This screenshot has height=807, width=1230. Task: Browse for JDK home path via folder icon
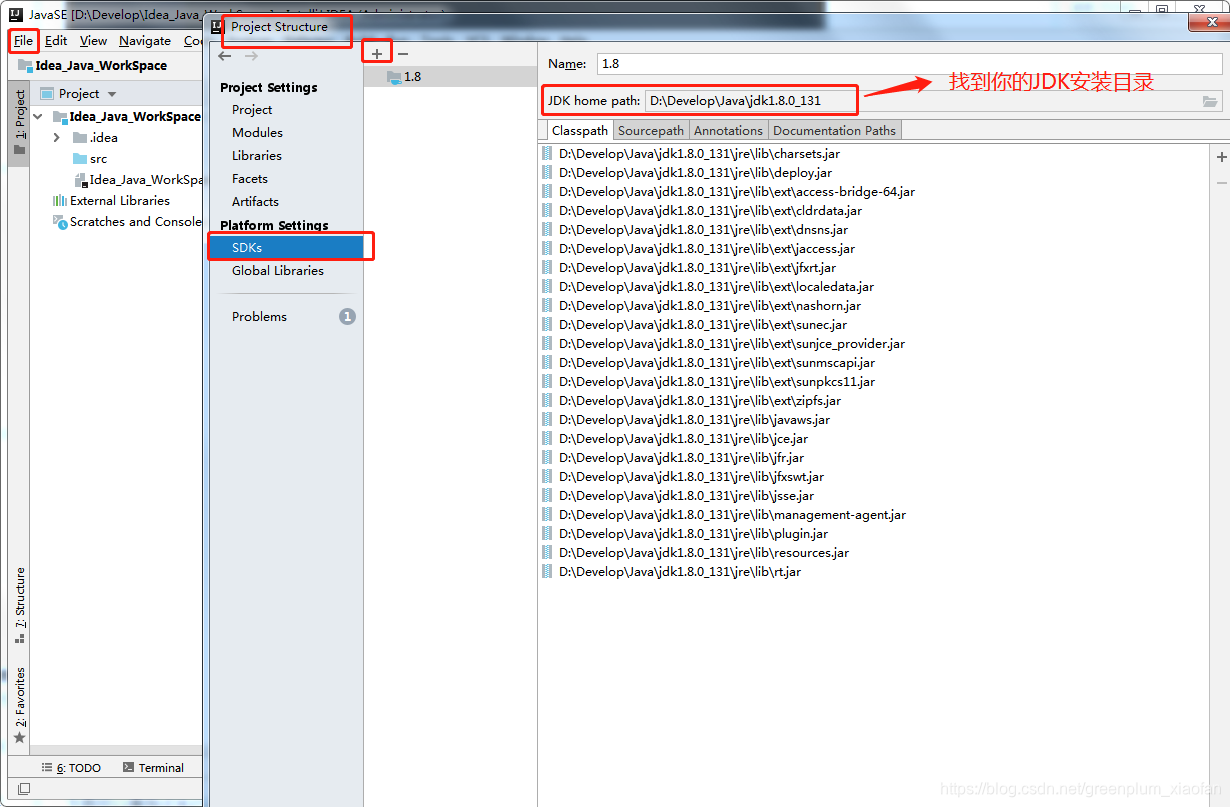(1210, 101)
